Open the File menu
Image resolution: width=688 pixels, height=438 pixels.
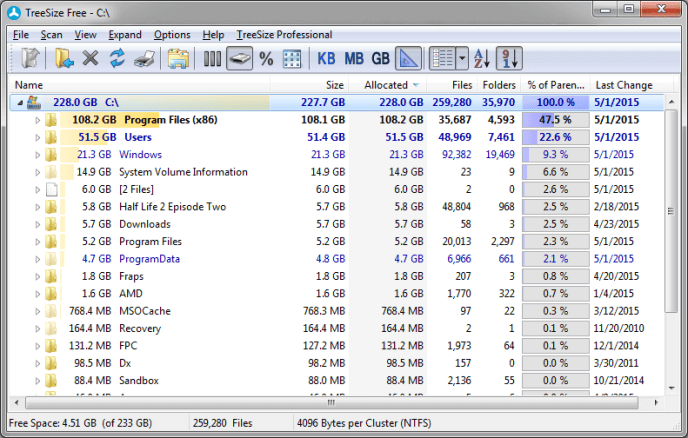[x=21, y=35]
